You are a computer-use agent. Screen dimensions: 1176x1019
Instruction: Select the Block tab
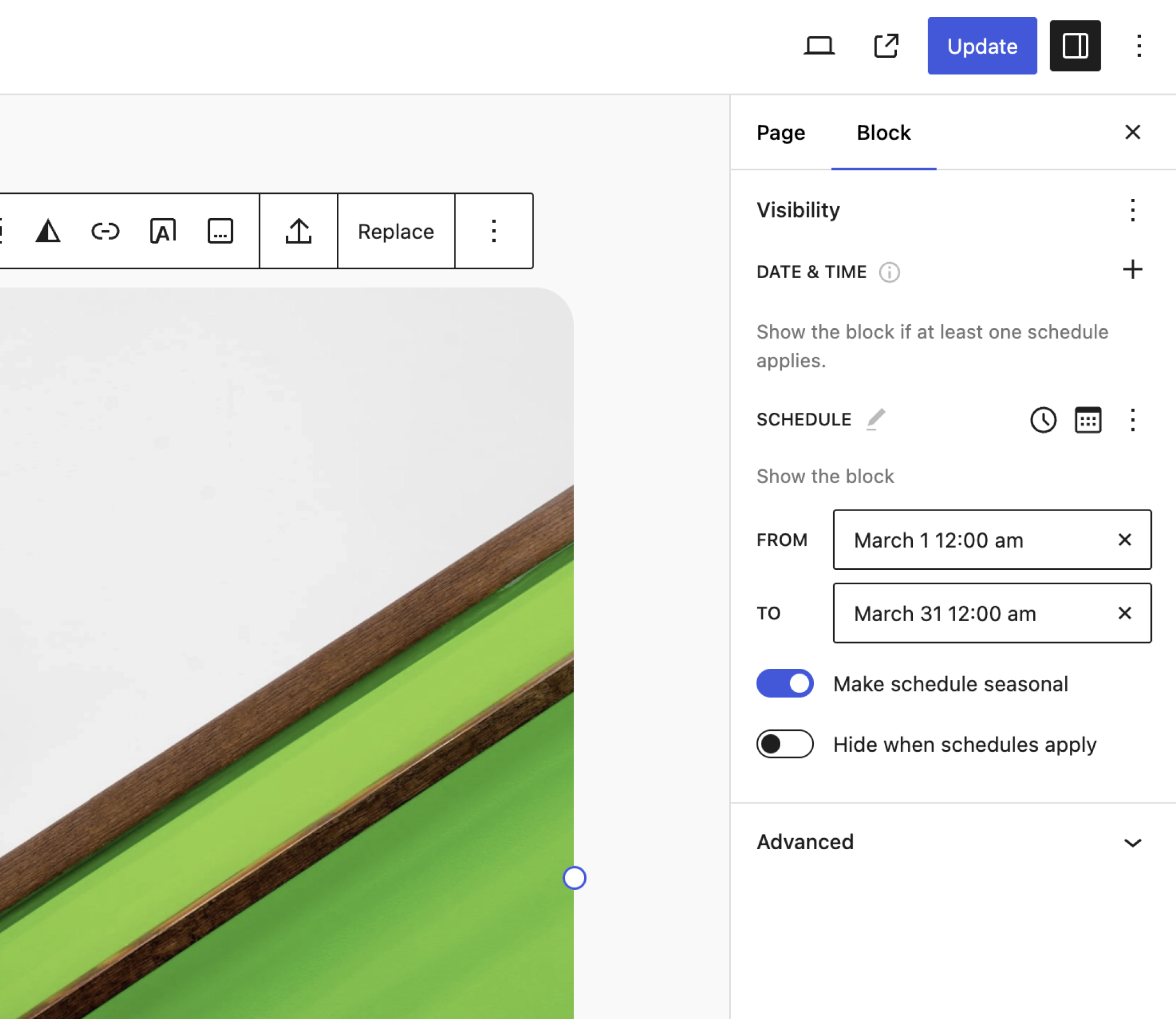click(883, 132)
